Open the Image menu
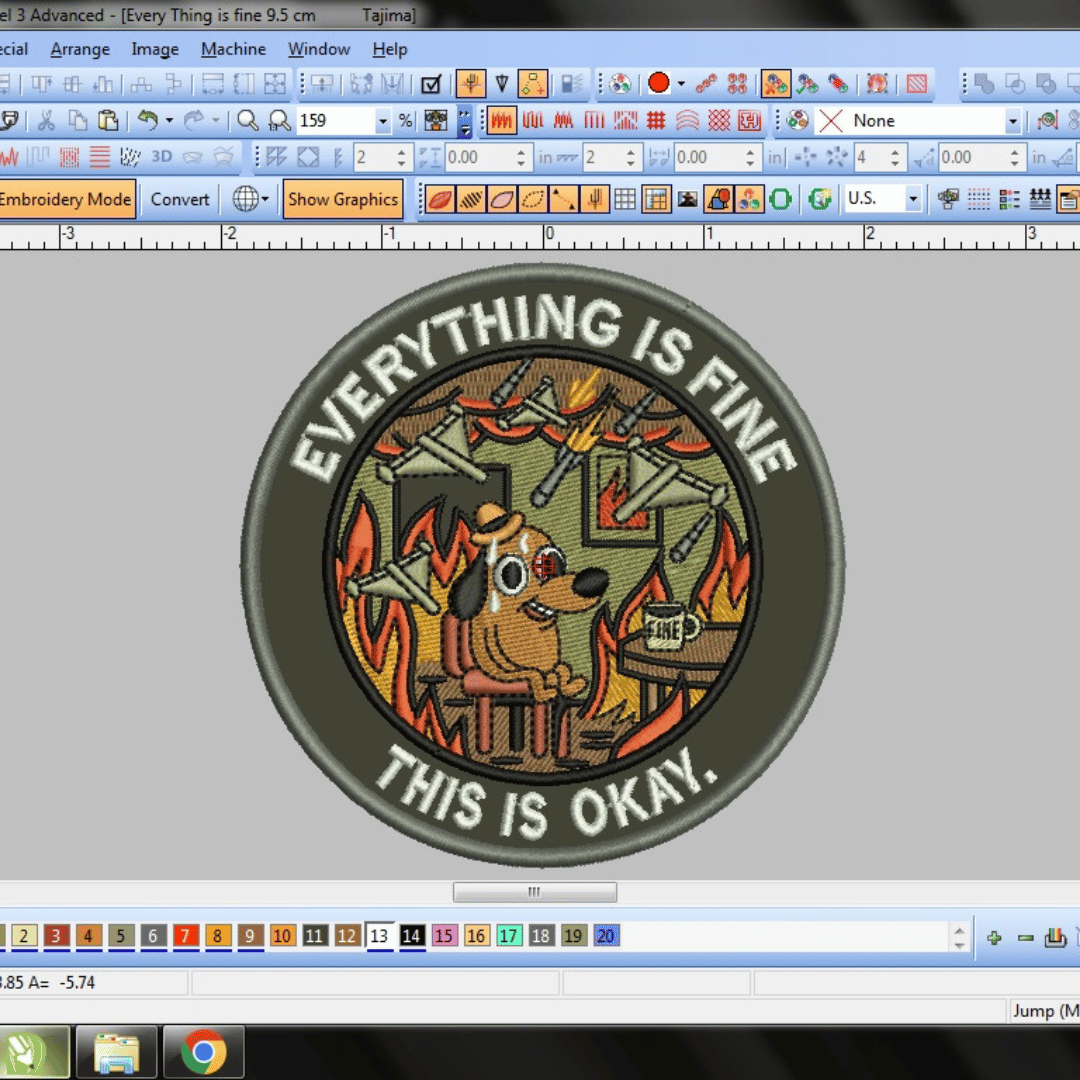The image size is (1080, 1080). pyautogui.click(x=155, y=49)
